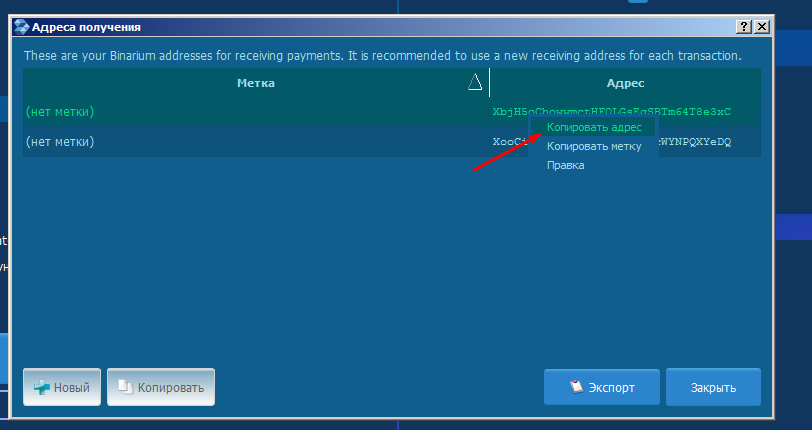Click the plus icon on the Новый button
The width and height of the screenshot is (812, 430).
point(41,387)
